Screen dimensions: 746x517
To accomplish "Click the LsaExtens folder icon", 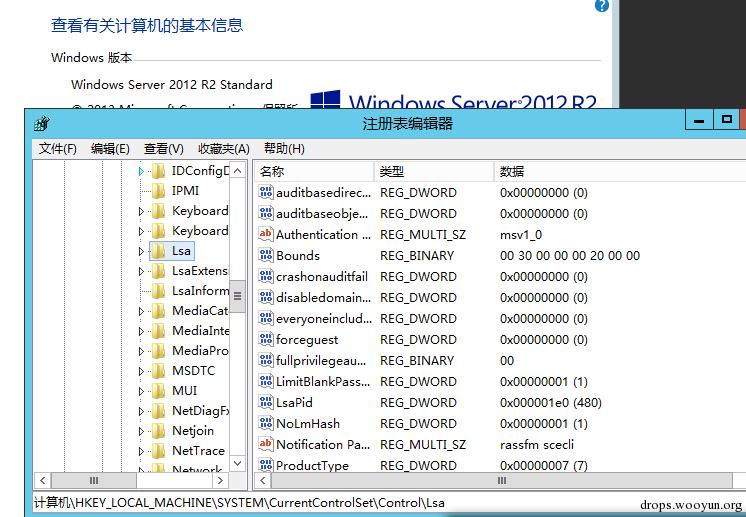I will 158,271.
